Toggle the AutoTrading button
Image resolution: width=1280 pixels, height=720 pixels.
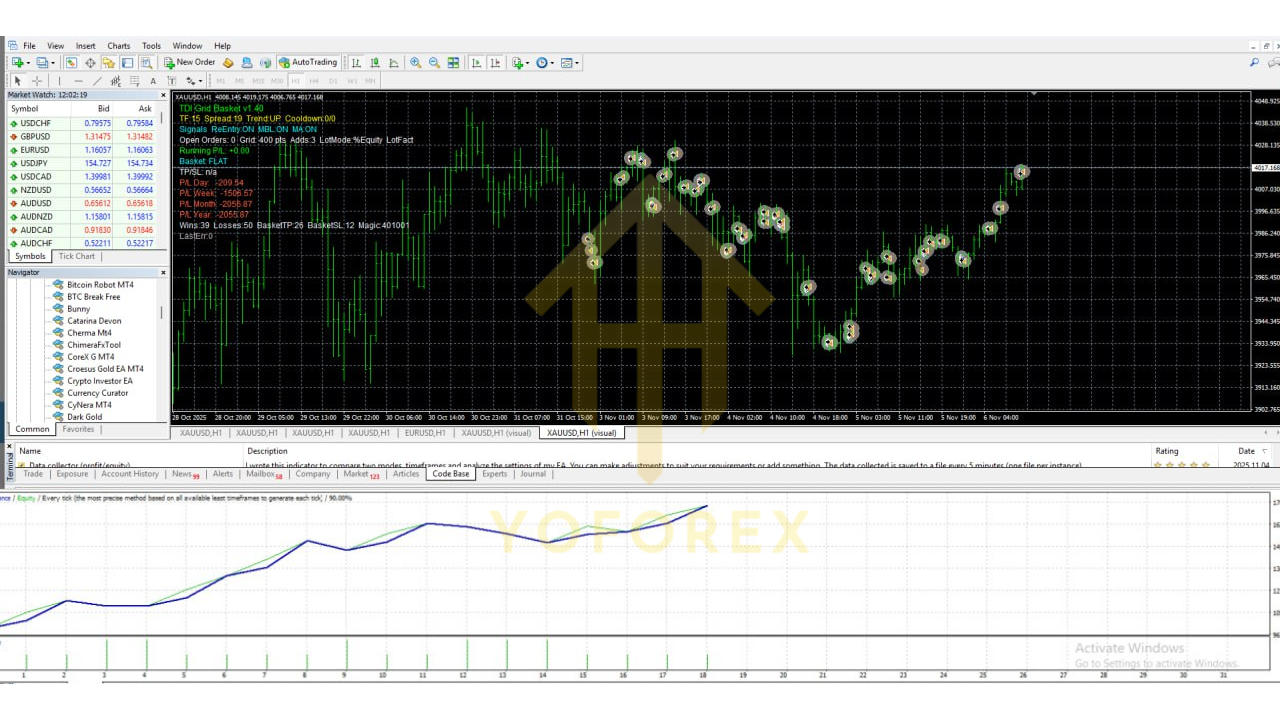pos(308,62)
